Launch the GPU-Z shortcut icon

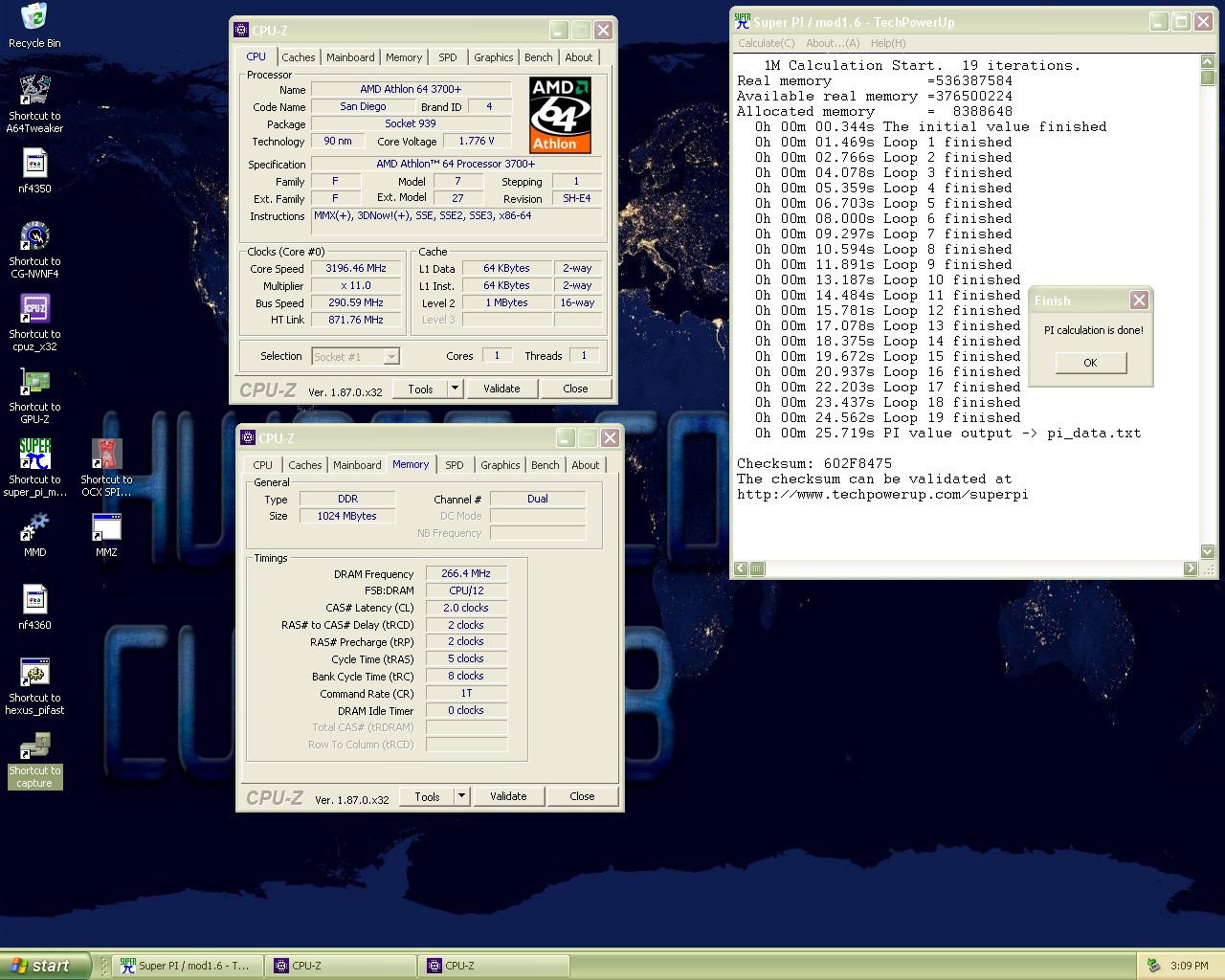pyautogui.click(x=34, y=382)
